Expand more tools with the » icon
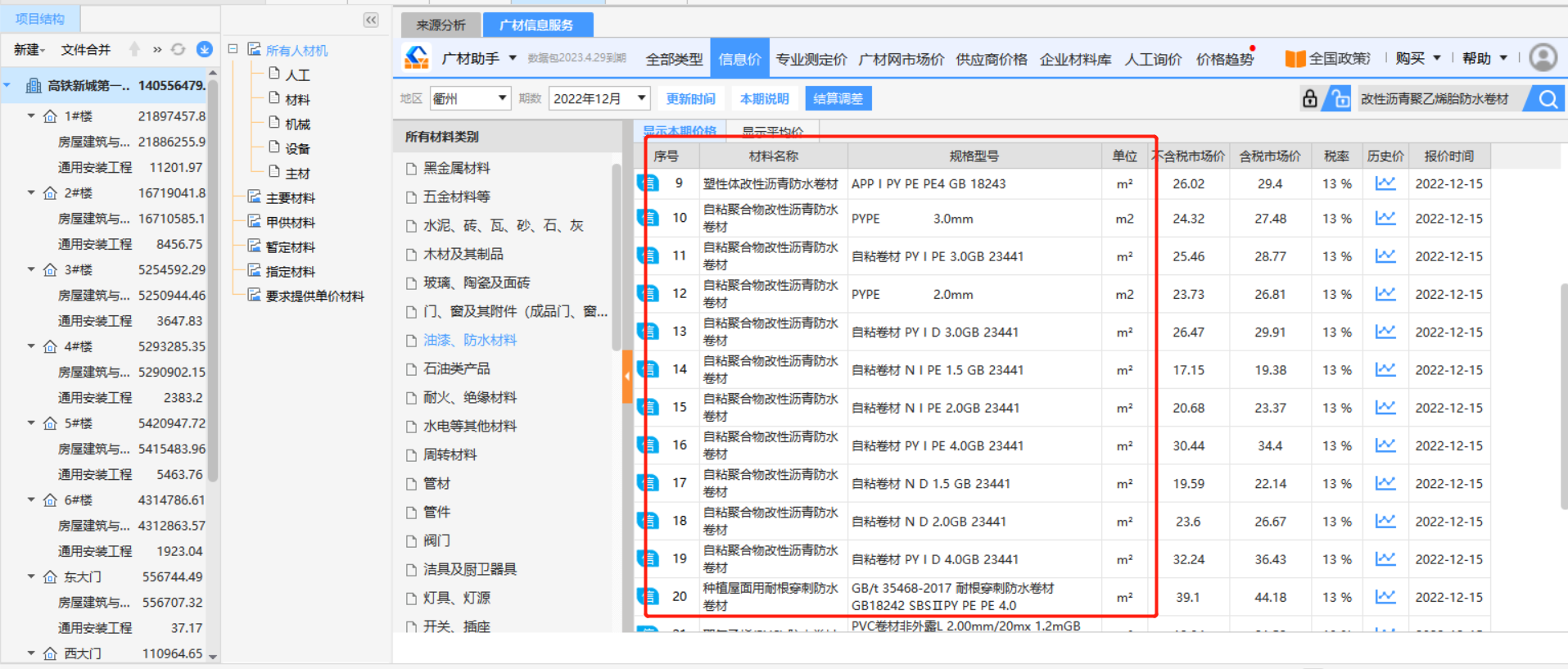Viewport: 1568px width, 669px height. tap(156, 49)
